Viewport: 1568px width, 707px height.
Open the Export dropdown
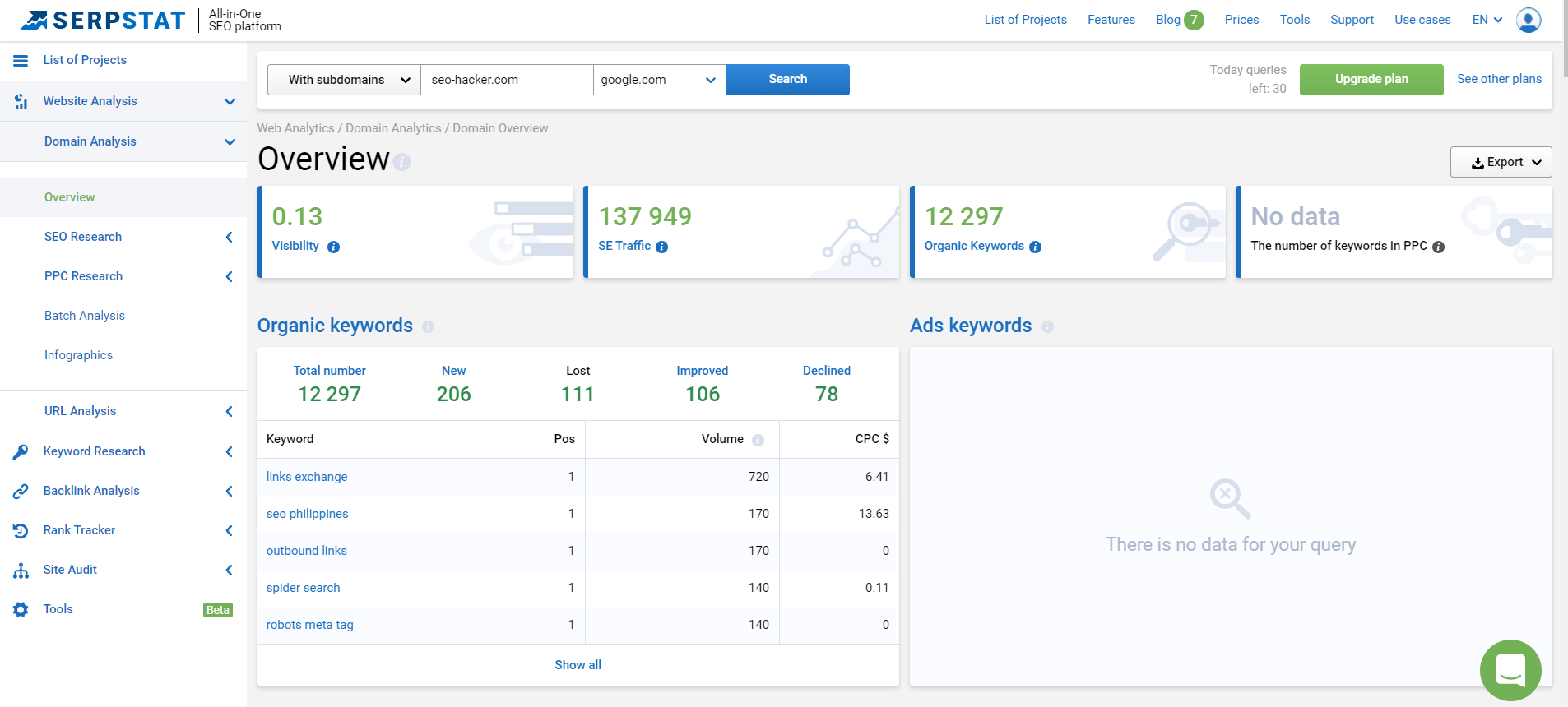point(1500,162)
